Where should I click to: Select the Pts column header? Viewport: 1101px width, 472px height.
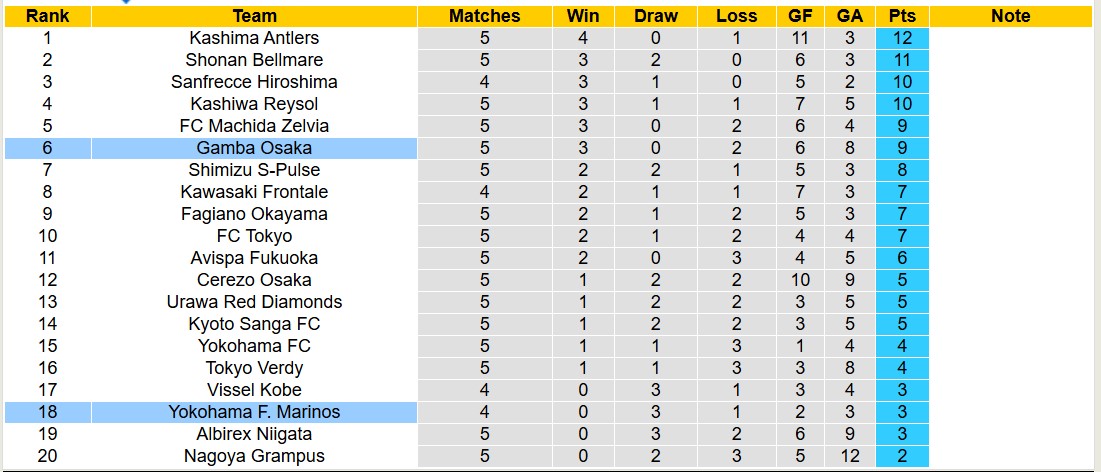click(902, 16)
